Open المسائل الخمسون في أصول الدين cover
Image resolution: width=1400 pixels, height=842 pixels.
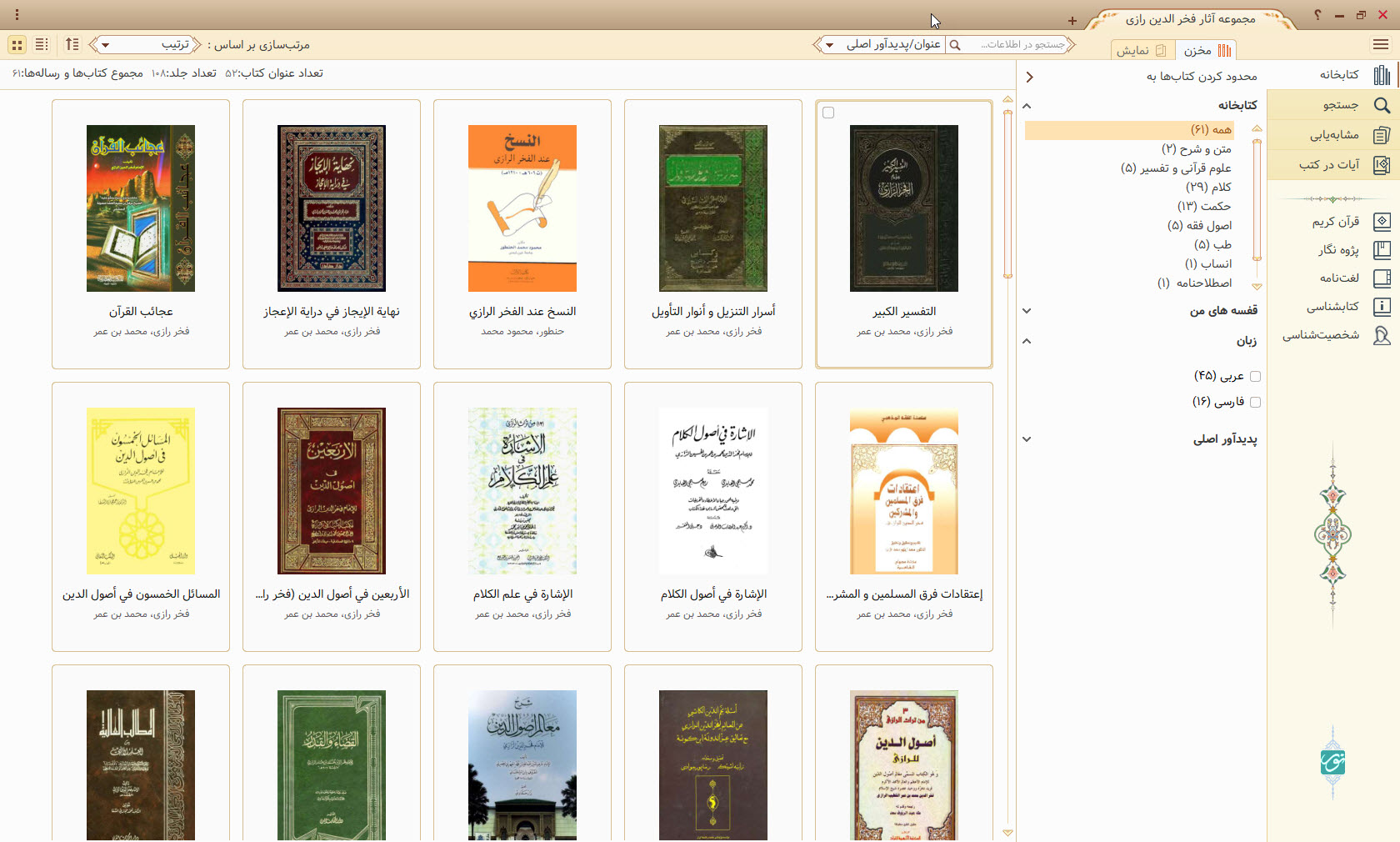141,491
